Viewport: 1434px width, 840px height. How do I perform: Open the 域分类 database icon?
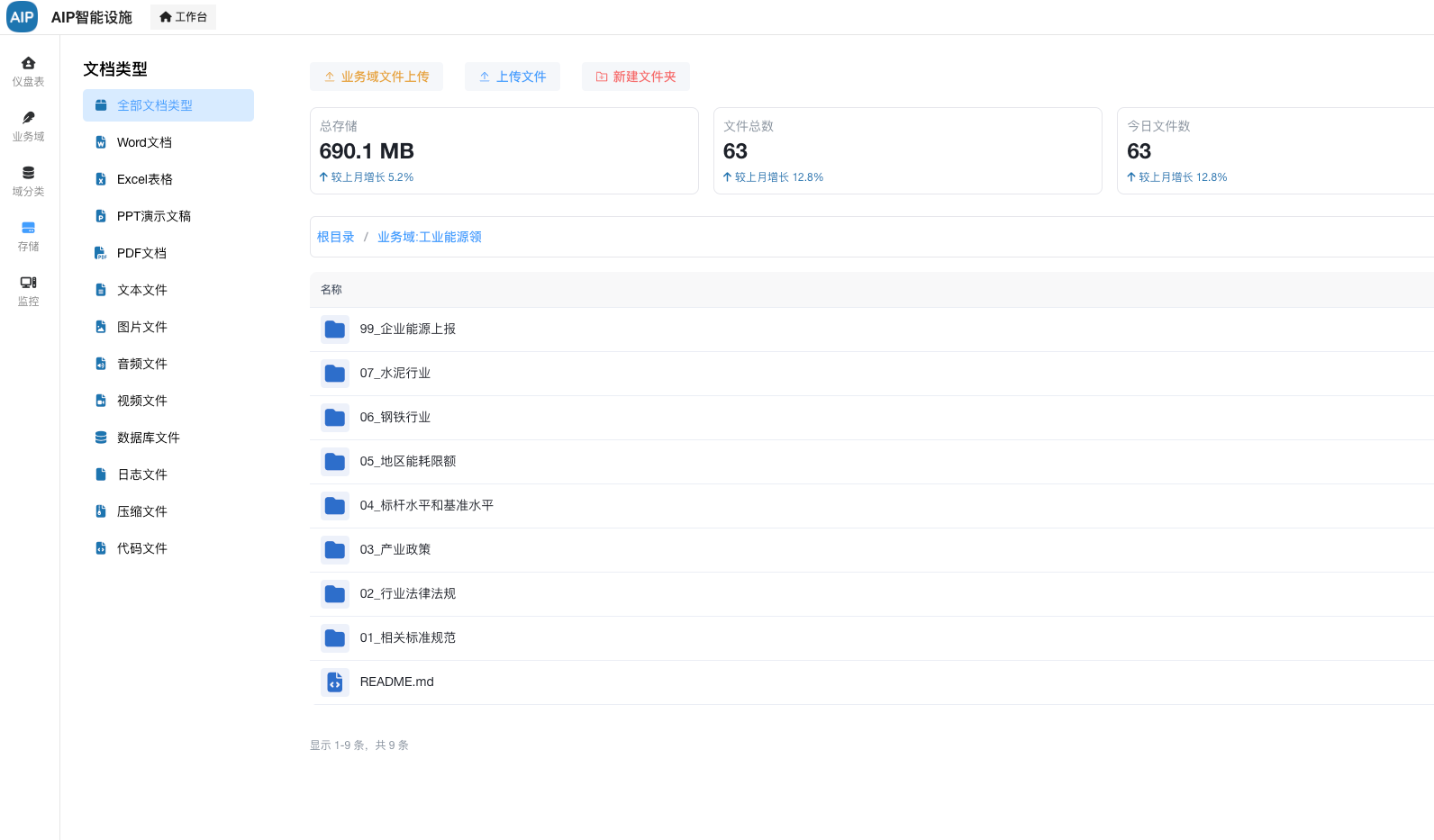(28, 173)
